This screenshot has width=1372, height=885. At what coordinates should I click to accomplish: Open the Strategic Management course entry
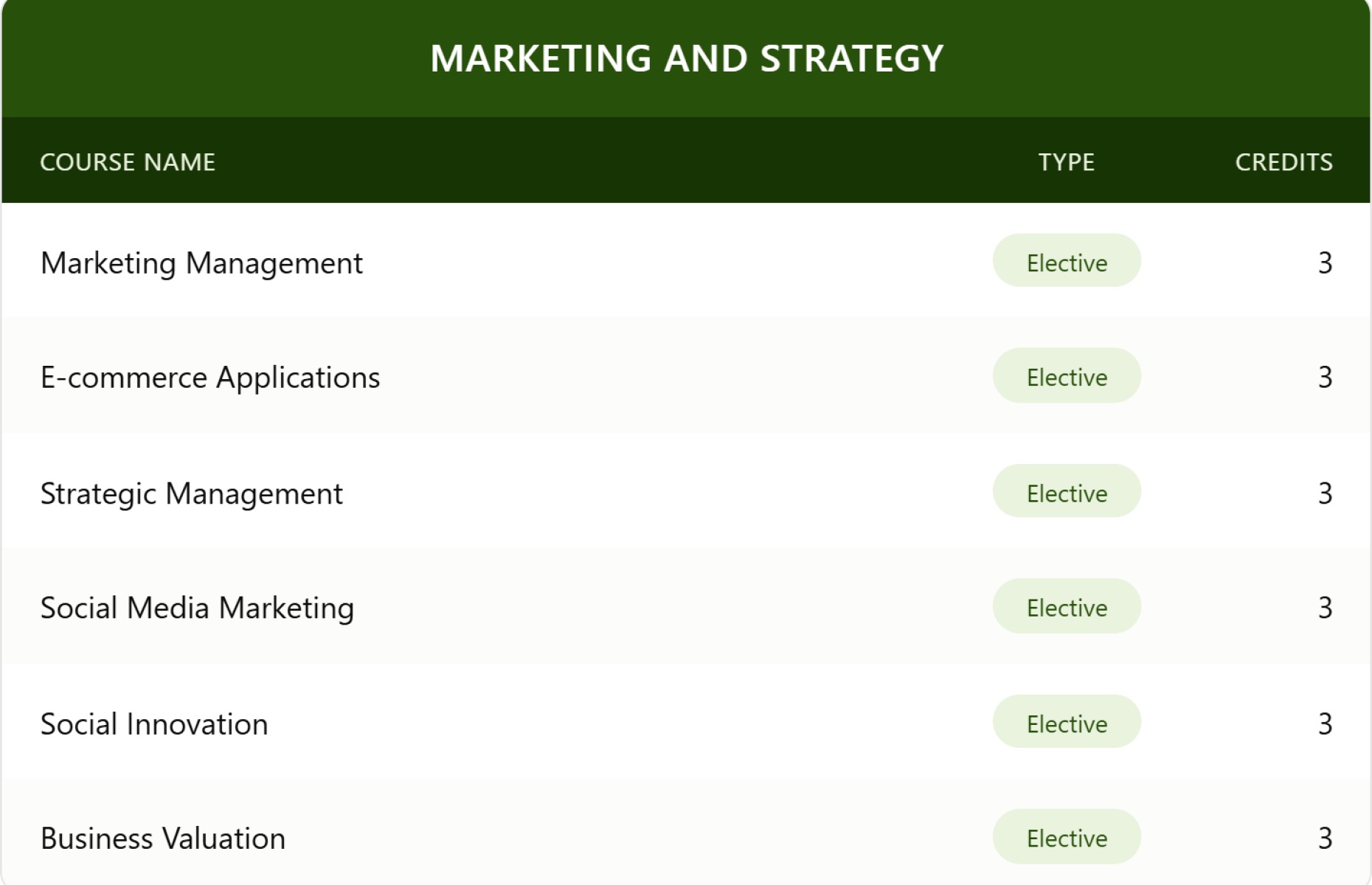[x=191, y=493]
